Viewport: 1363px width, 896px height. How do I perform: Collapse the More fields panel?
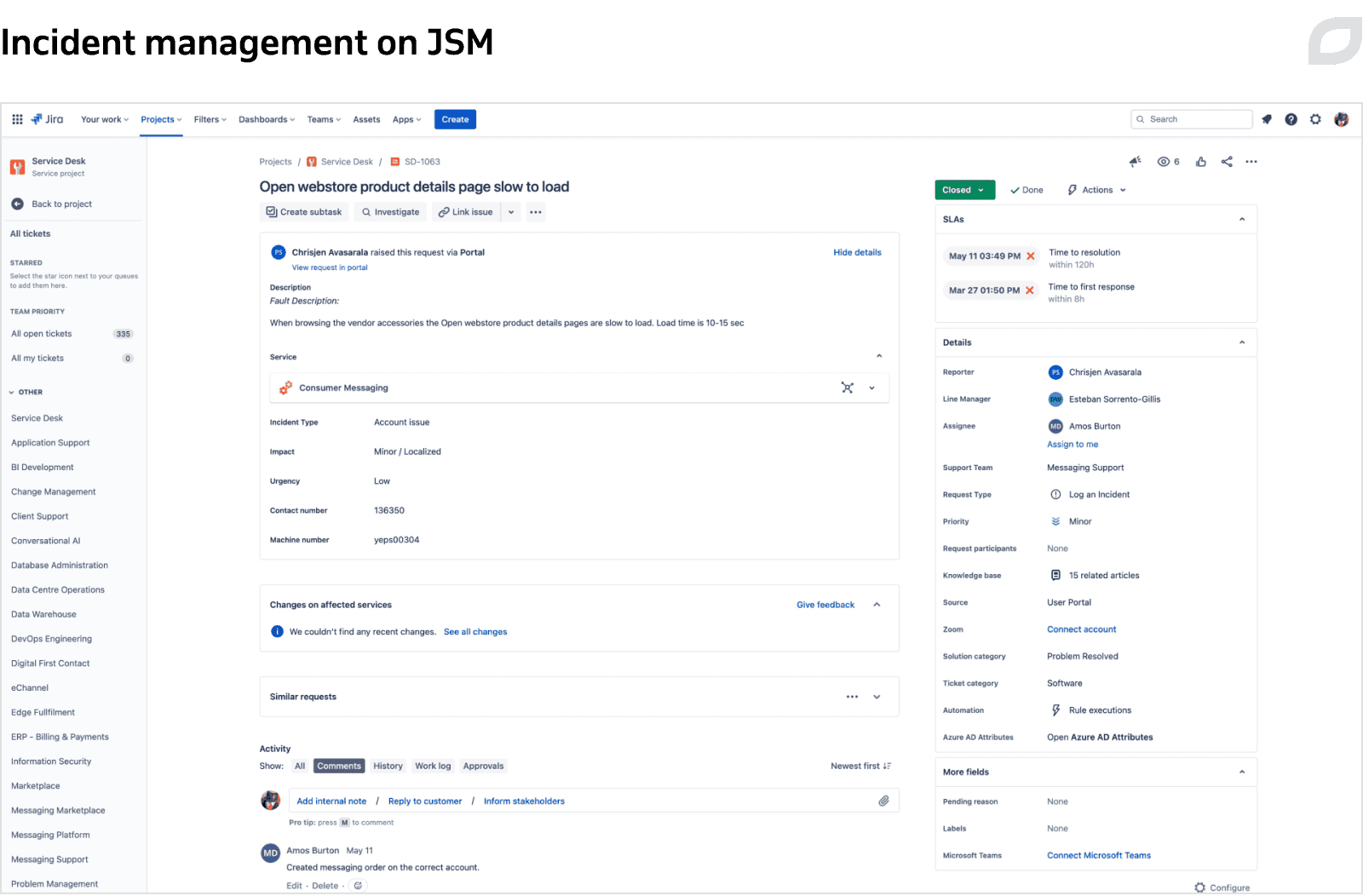point(1242,772)
